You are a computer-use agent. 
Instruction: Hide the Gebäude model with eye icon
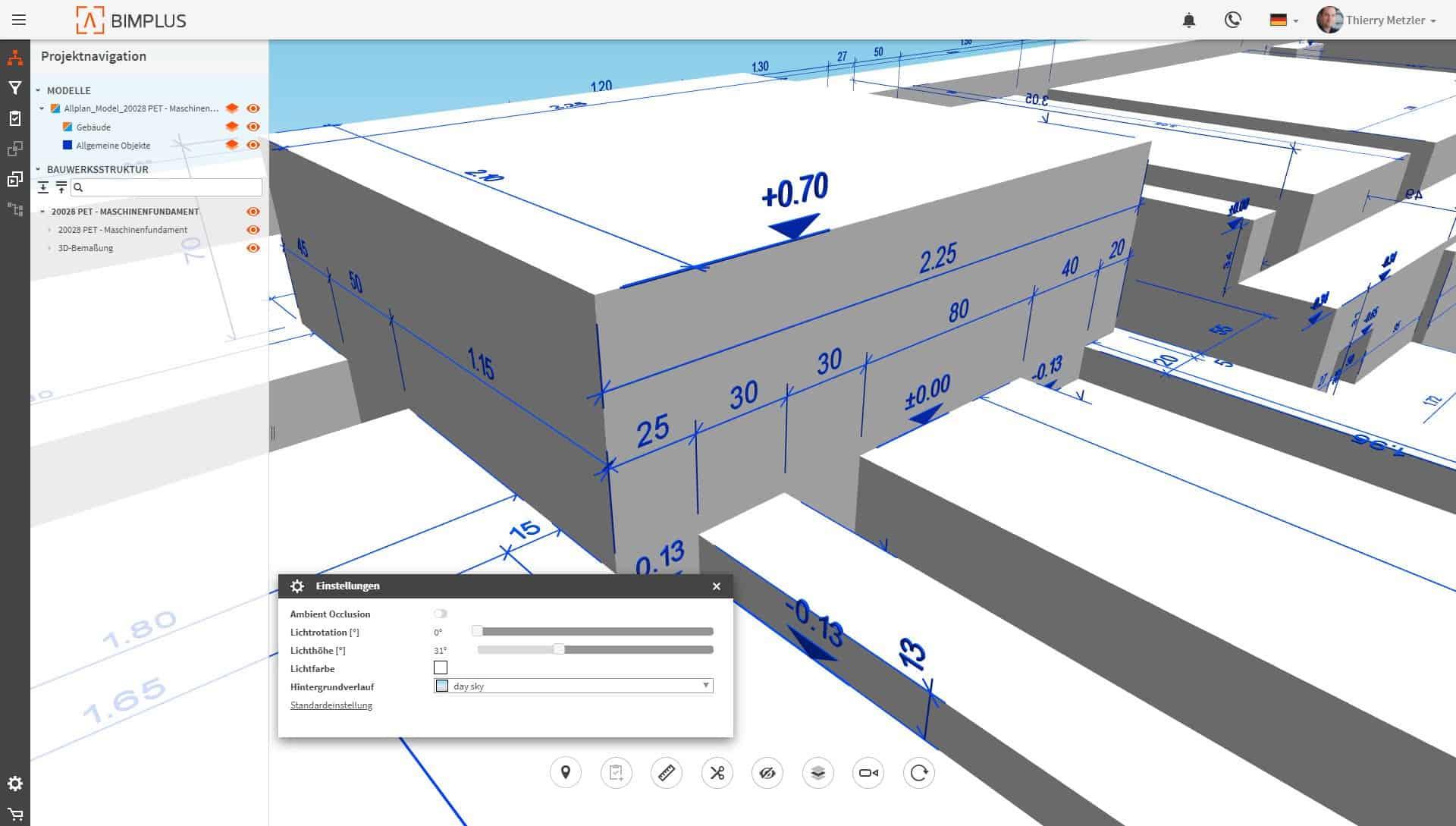pos(253,127)
